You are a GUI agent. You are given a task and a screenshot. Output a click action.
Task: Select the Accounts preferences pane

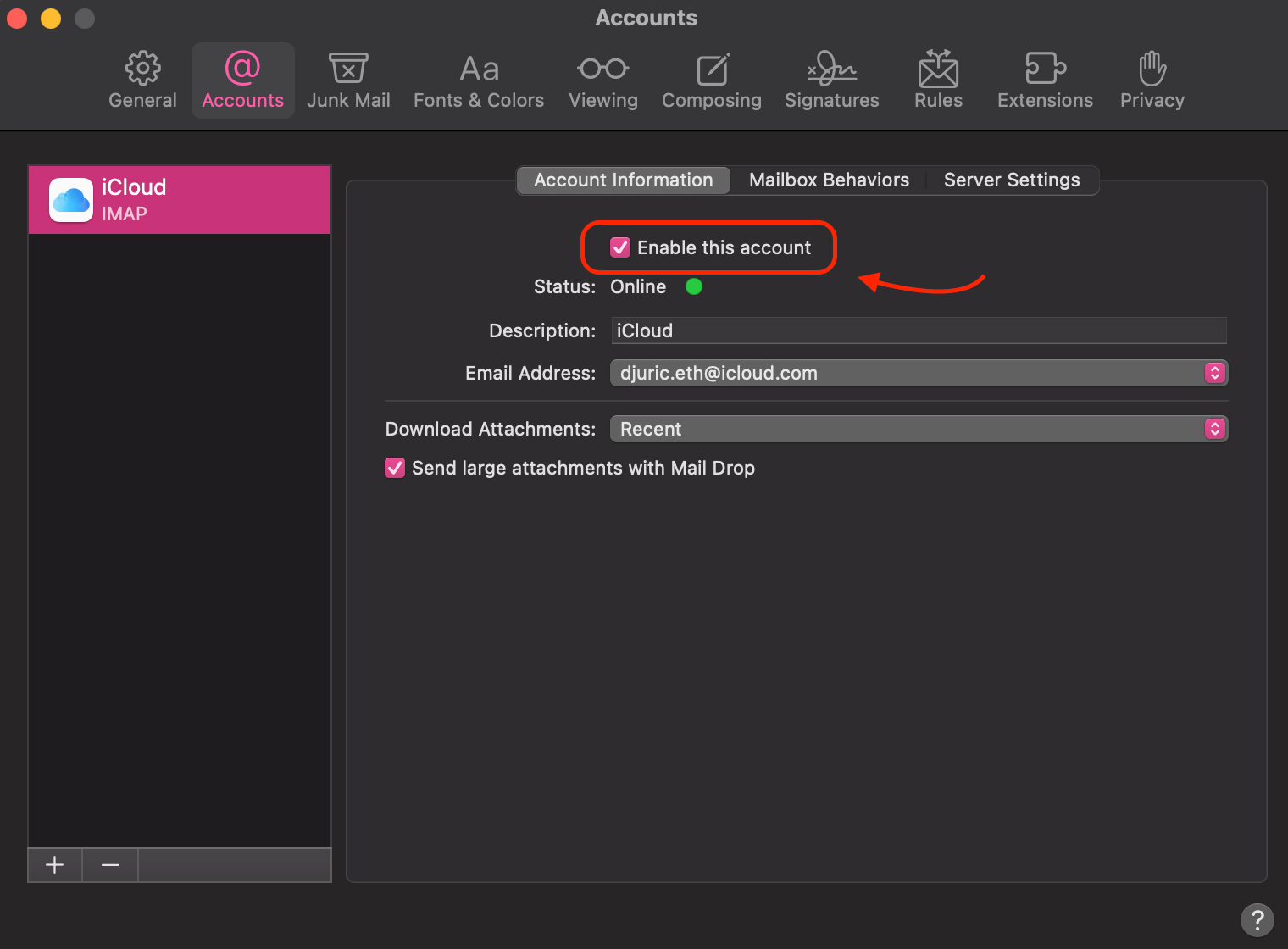(243, 80)
